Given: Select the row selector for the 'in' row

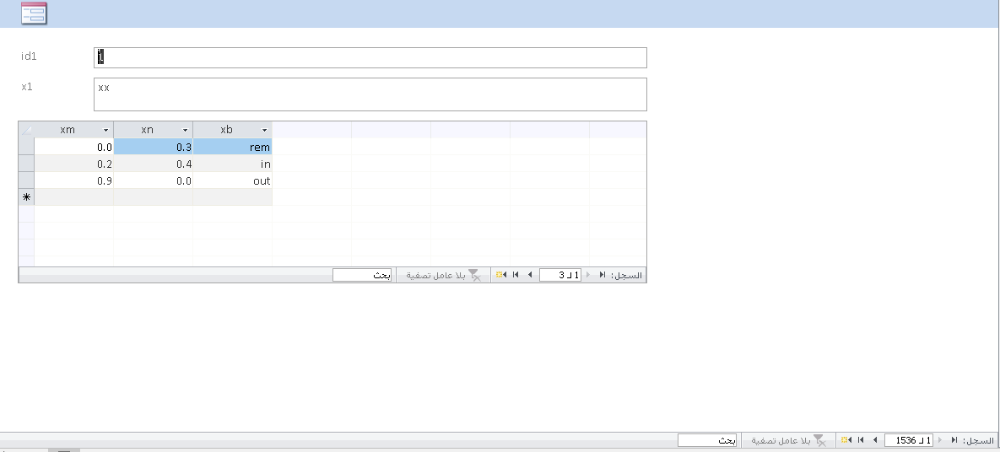Looking at the screenshot, I should click(x=26, y=164).
